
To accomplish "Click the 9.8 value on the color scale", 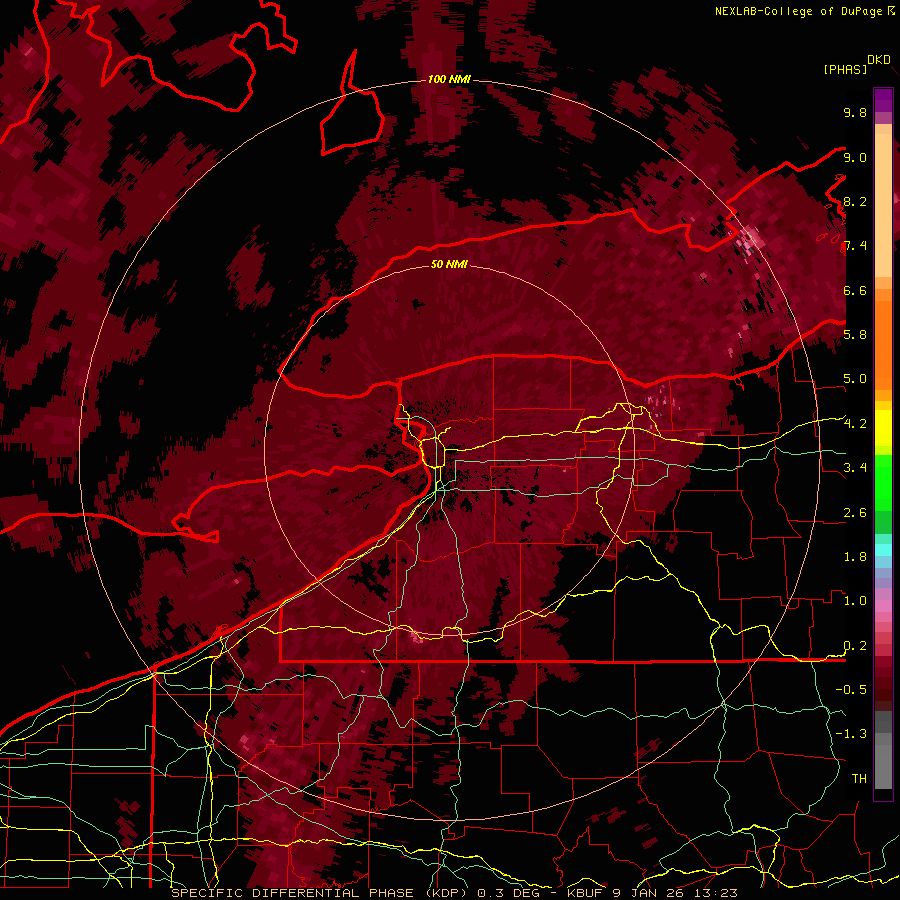I will pos(855,112).
